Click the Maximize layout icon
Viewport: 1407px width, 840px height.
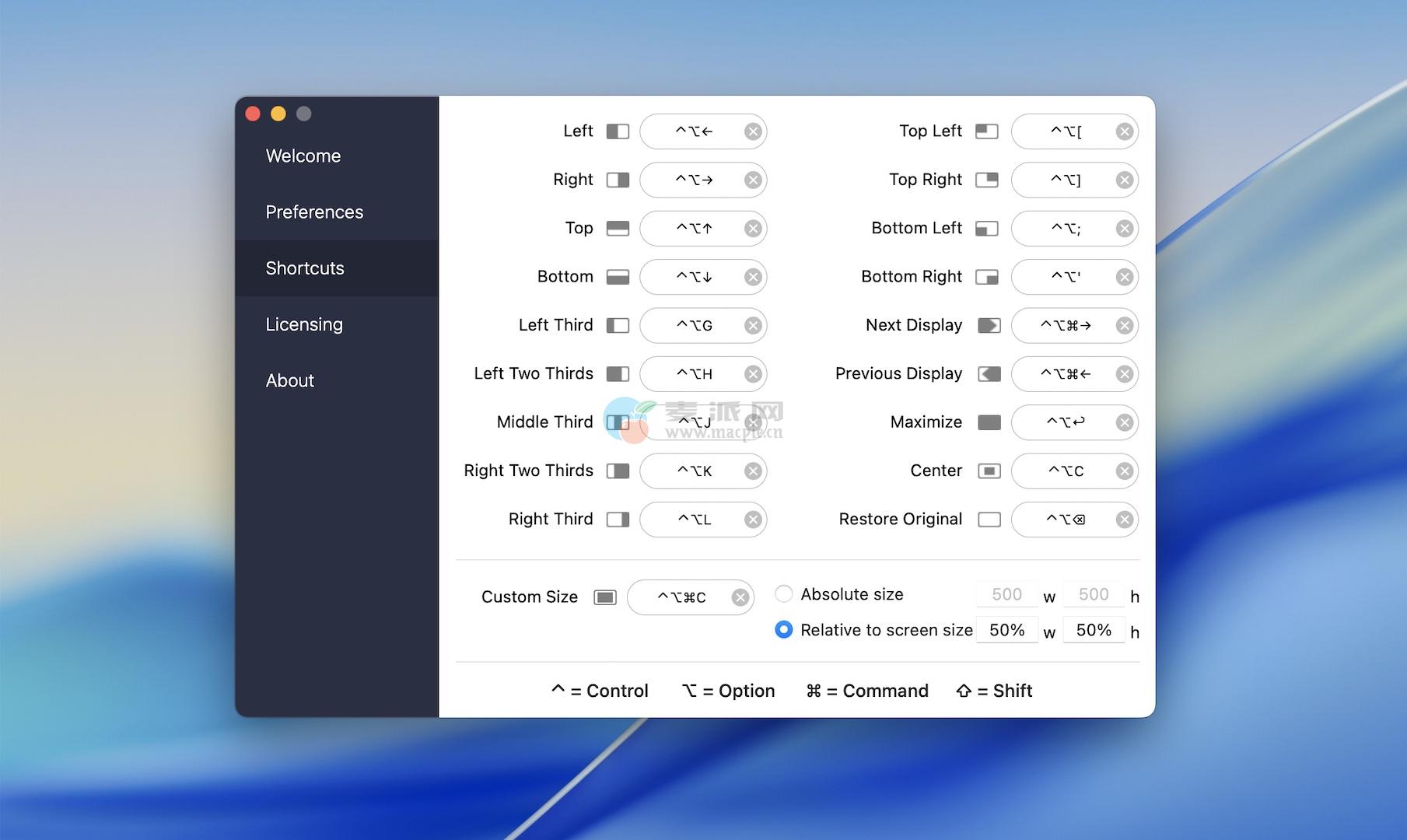(989, 422)
